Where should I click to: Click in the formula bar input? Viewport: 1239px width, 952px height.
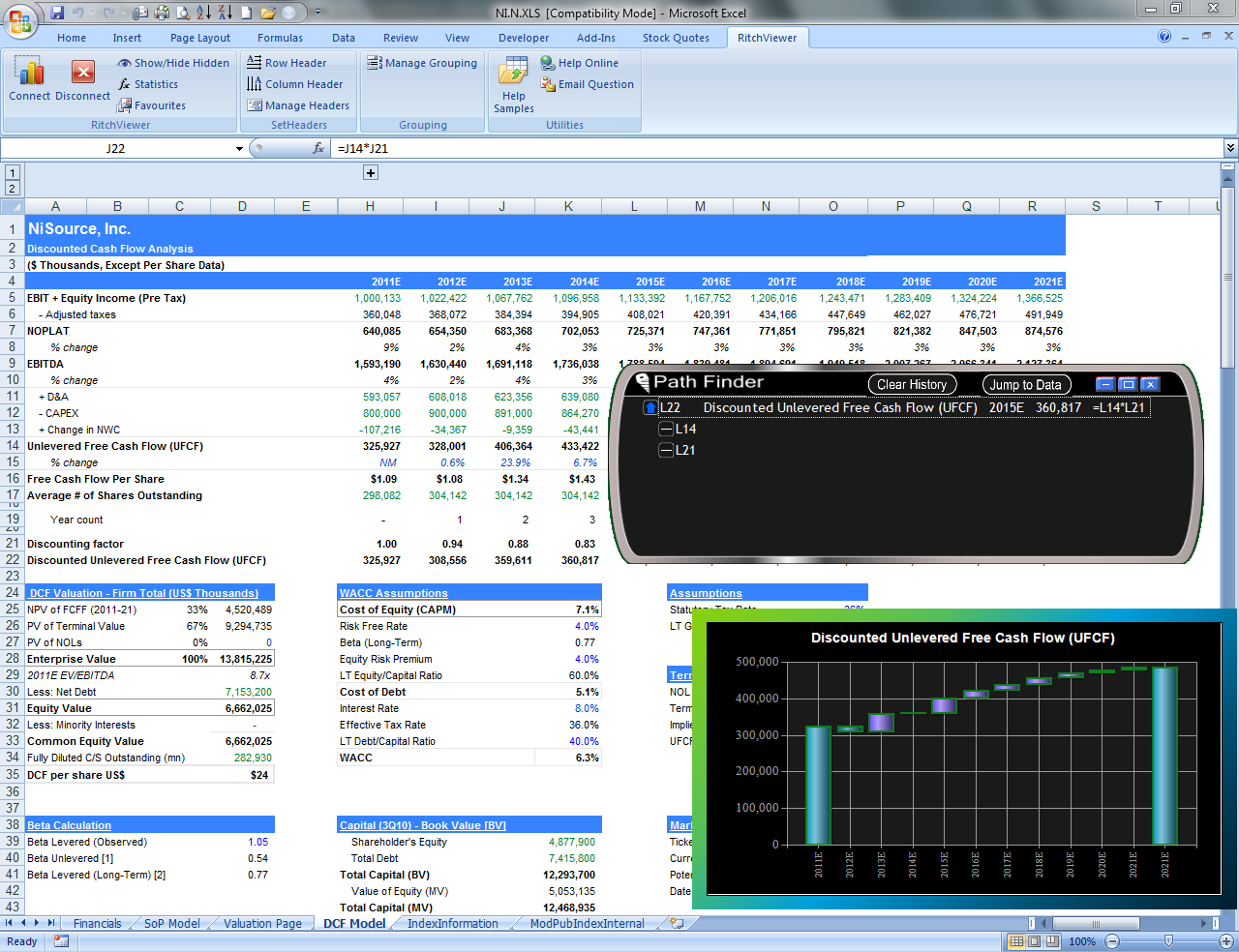click(x=774, y=148)
